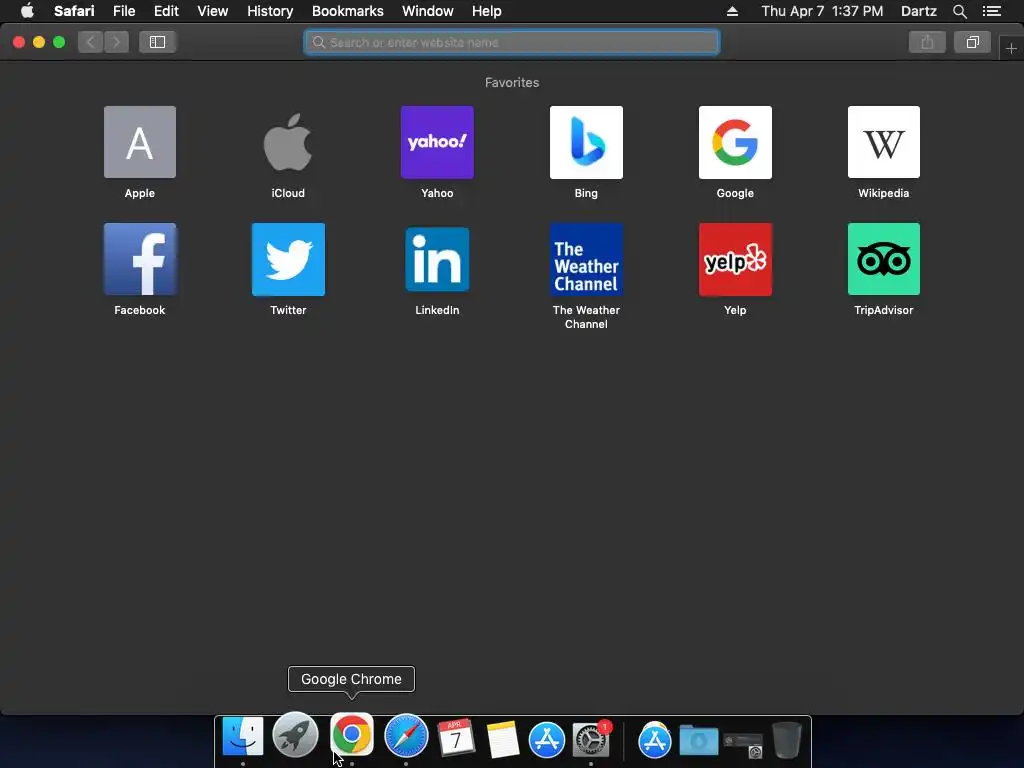Open Notes from the Dock
Image resolution: width=1024 pixels, height=768 pixels.
[502, 739]
